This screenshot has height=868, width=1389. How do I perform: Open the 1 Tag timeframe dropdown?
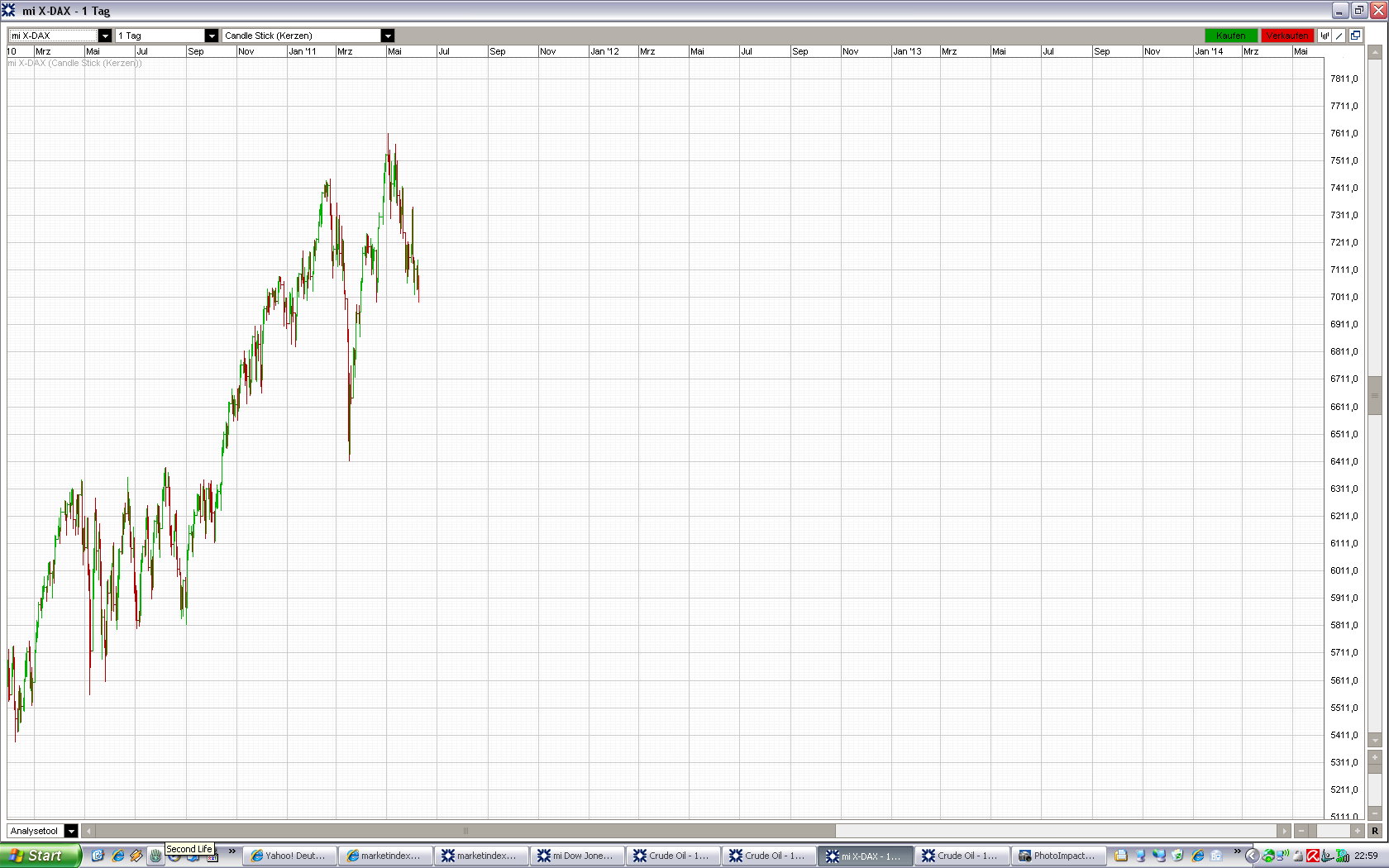(x=212, y=36)
